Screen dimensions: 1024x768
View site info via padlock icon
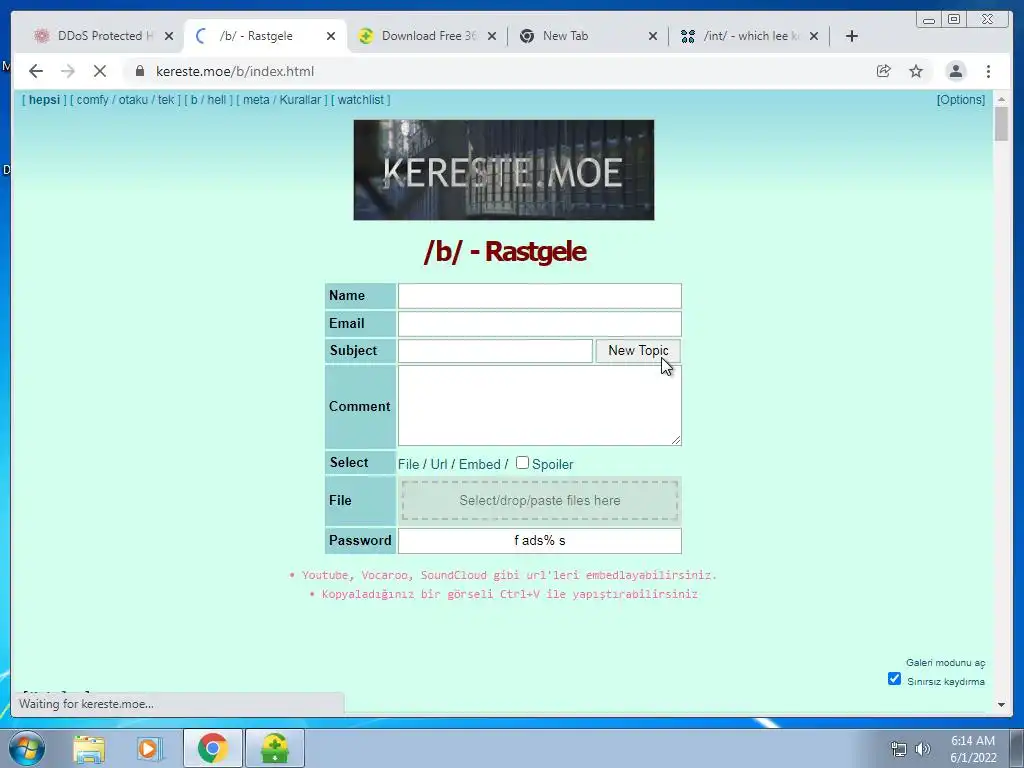click(140, 71)
